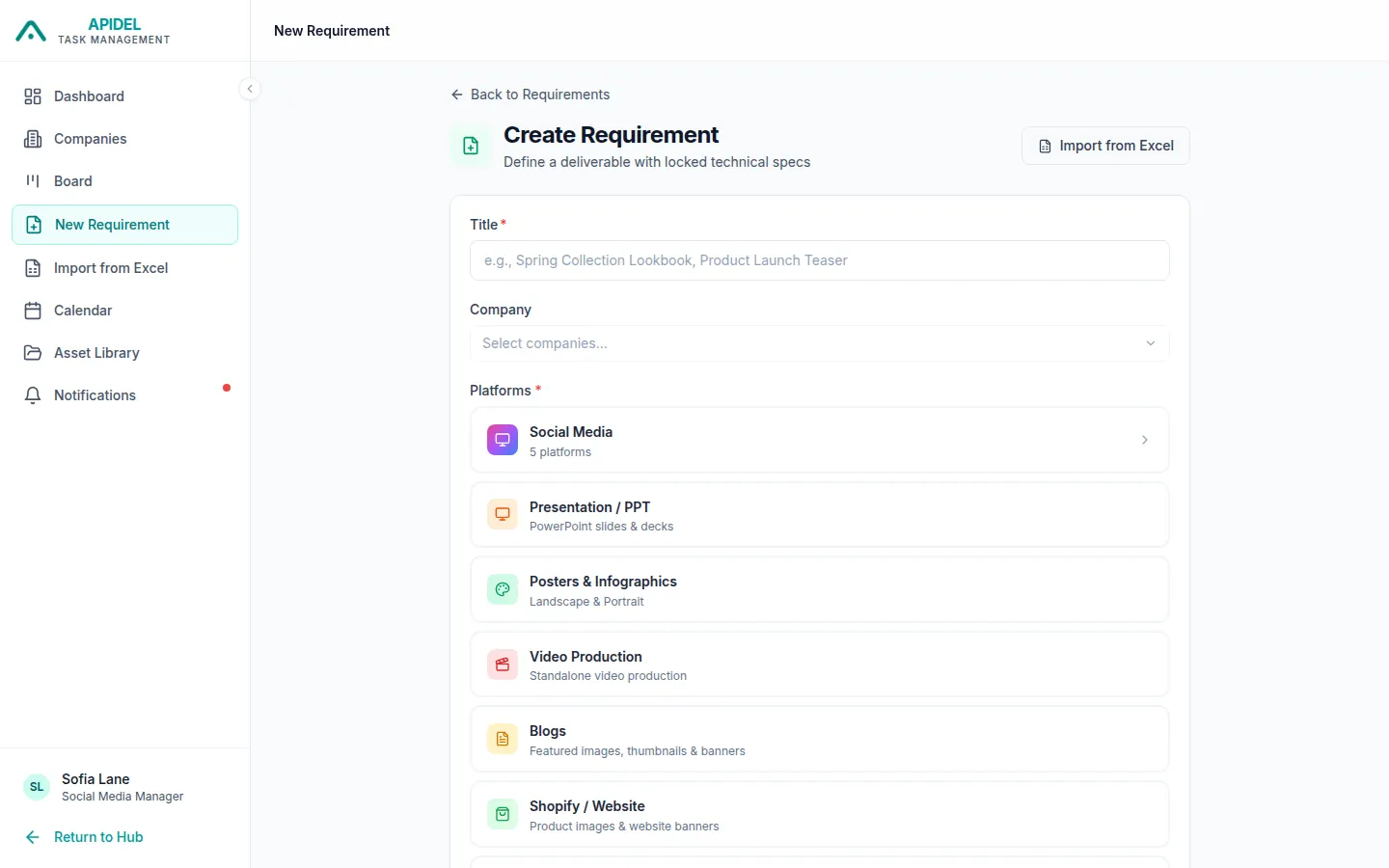
Task: Pick the Blogs platform card
Action: click(x=820, y=739)
